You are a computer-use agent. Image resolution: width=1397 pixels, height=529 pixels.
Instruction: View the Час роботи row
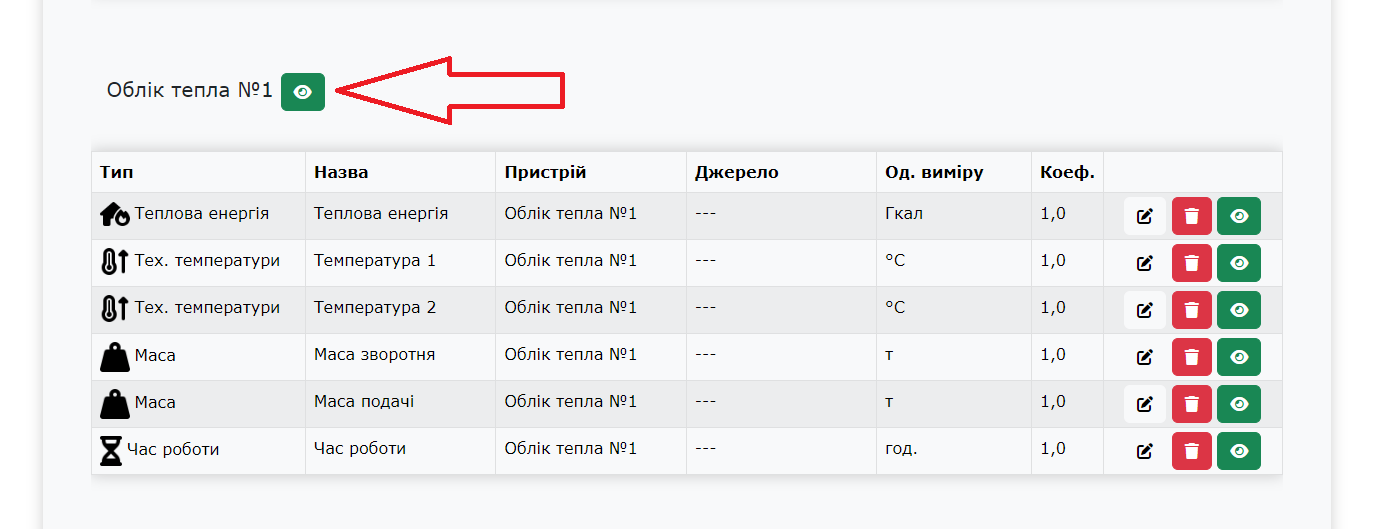pos(1239,451)
